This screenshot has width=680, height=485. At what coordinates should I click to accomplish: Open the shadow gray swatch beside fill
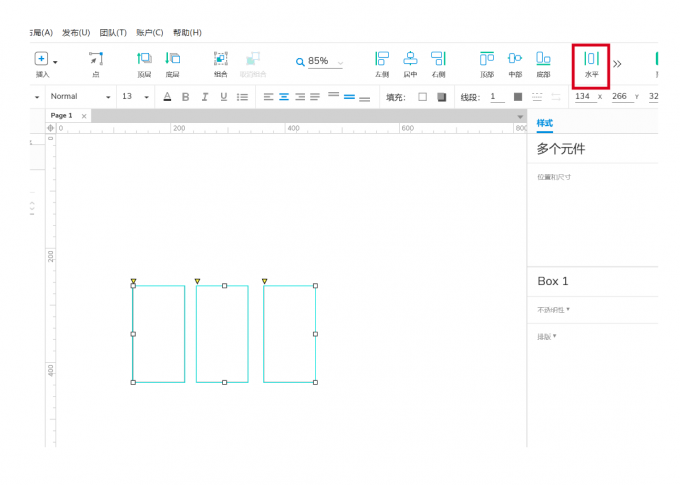[441, 97]
